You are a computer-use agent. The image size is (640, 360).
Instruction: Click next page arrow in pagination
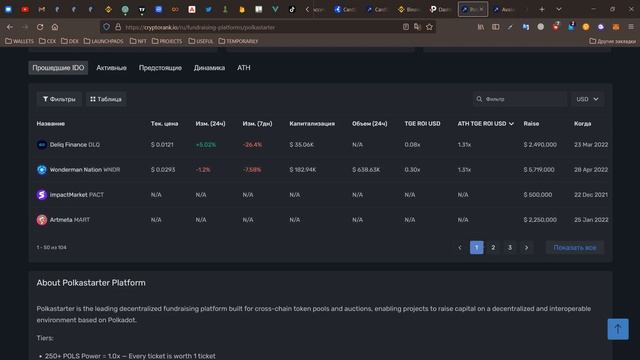pos(527,247)
